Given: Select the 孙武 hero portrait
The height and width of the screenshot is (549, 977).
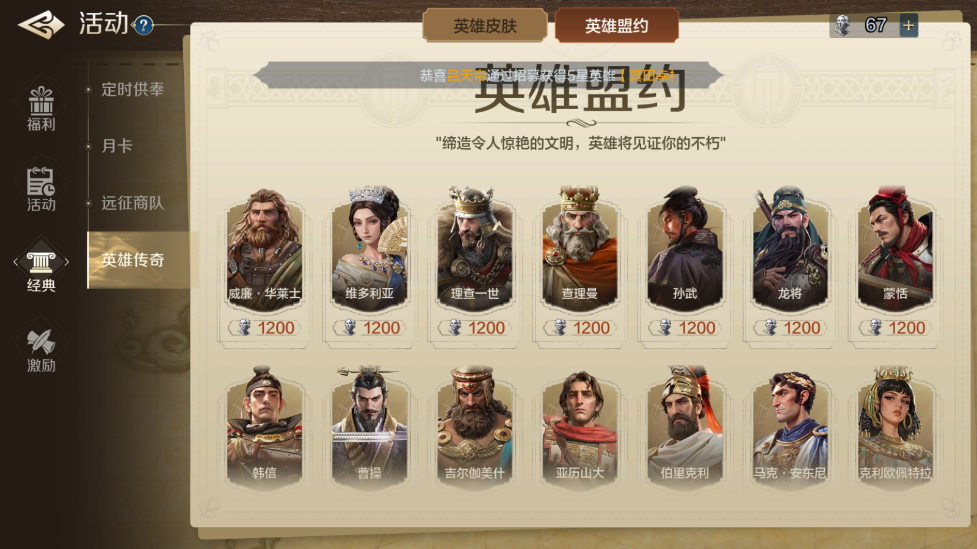Looking at the screenshot, I should pos(684,249).
